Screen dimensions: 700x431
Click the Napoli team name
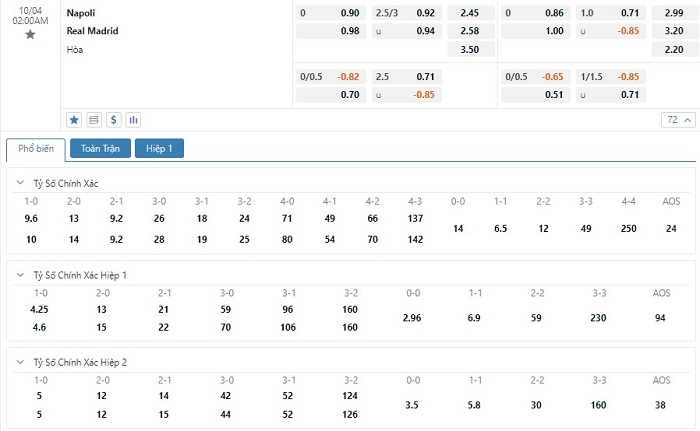pyautogui.click(x=82, y=13)
